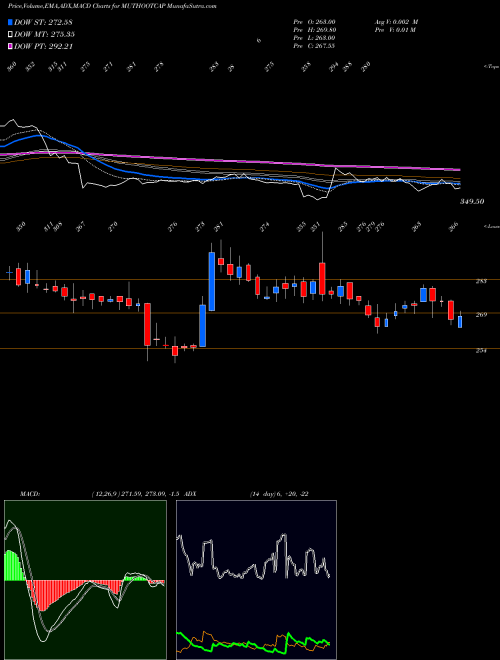Select the 'DOW PT: 292.21' legend text
The image size is (500, 660).
click(43, 46)
